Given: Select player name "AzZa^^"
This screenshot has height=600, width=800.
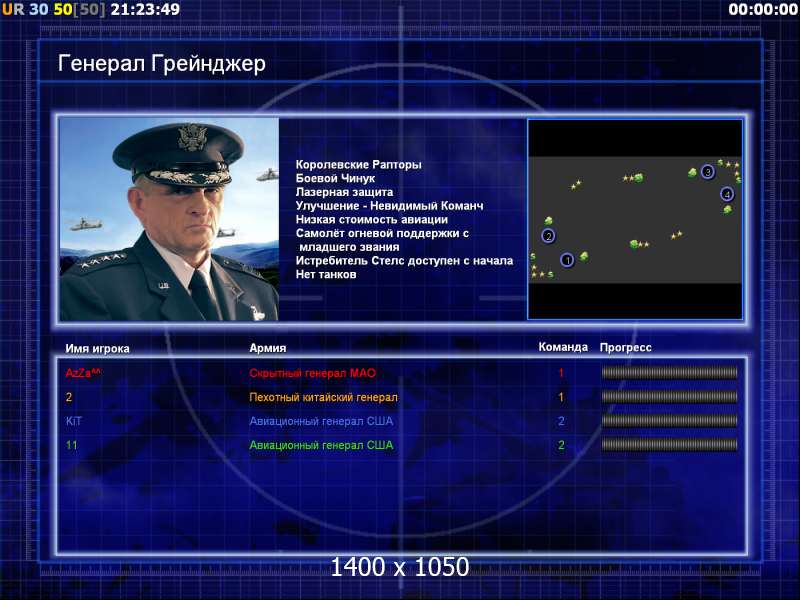Looking at the screenshot, I should click(83, 373).
